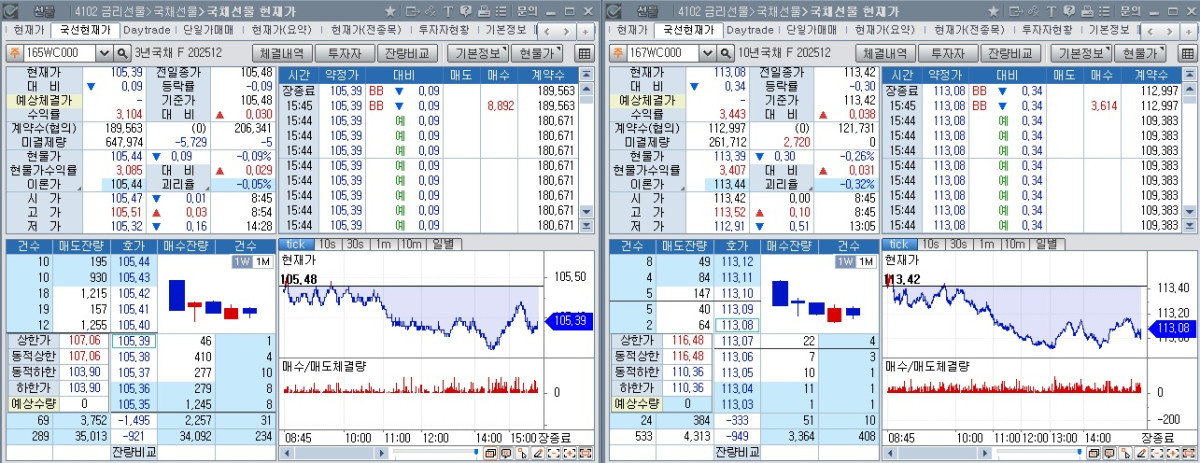Select 1m chart tab in left window

click(383, 243)
